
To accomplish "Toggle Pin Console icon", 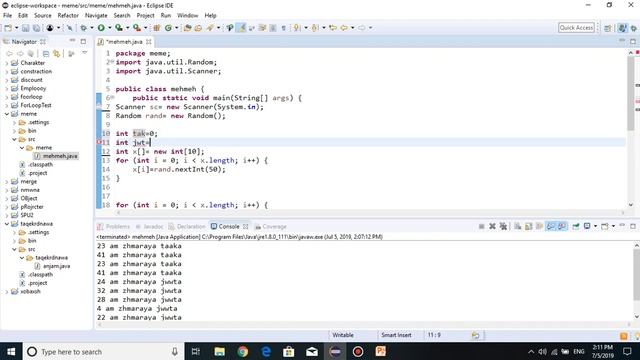I will [576, 226].
